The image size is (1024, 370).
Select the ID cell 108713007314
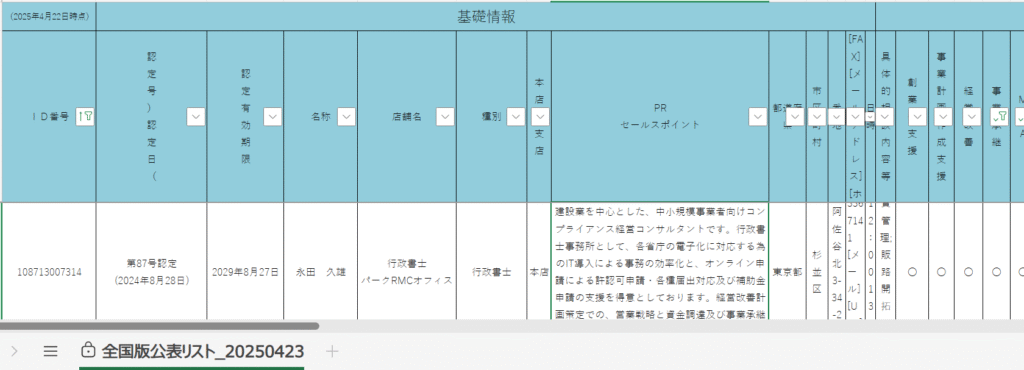[49, 272]
